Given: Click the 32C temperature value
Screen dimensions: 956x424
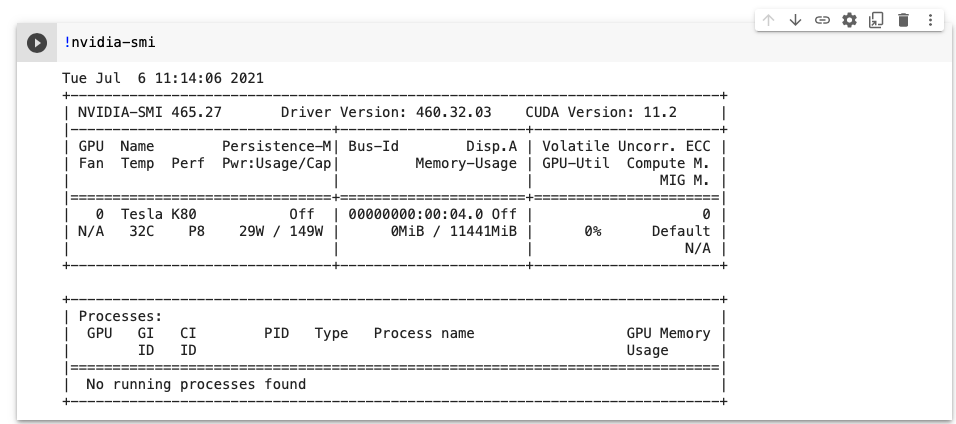Looking at the screenshot, I should click(141, 231).
